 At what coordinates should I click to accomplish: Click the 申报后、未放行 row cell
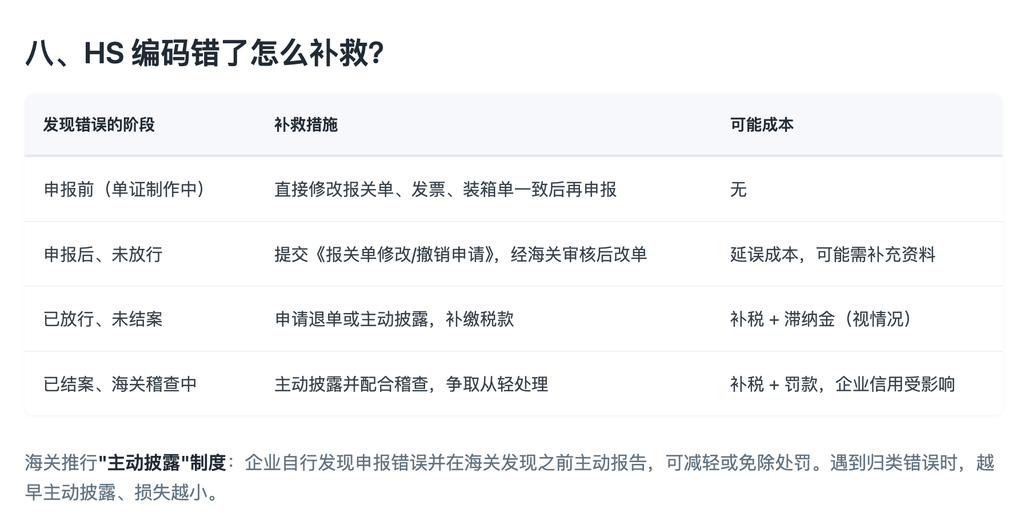103,254
